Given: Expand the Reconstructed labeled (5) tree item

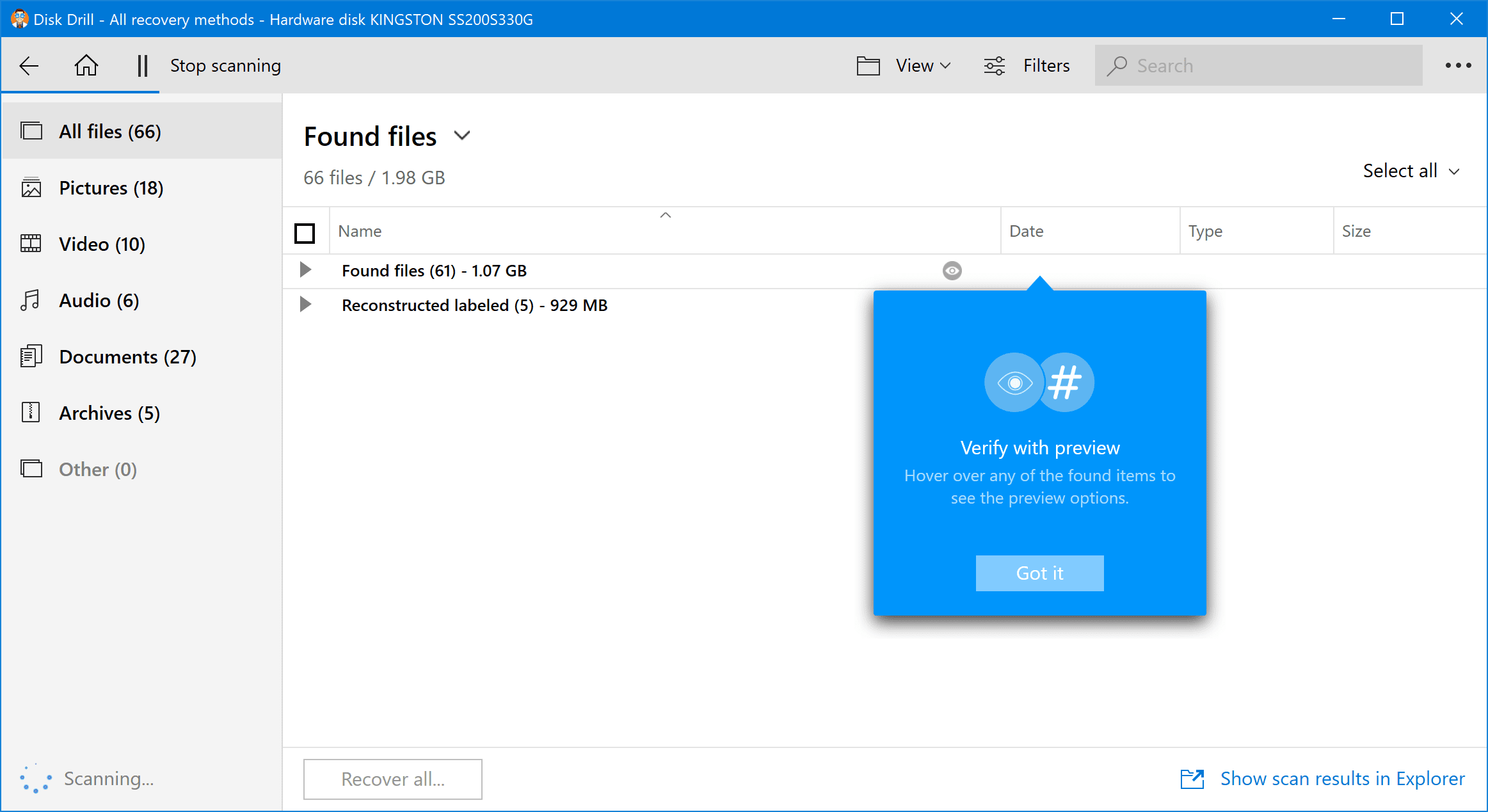Looking at the screenshot, I should [305, 305].
